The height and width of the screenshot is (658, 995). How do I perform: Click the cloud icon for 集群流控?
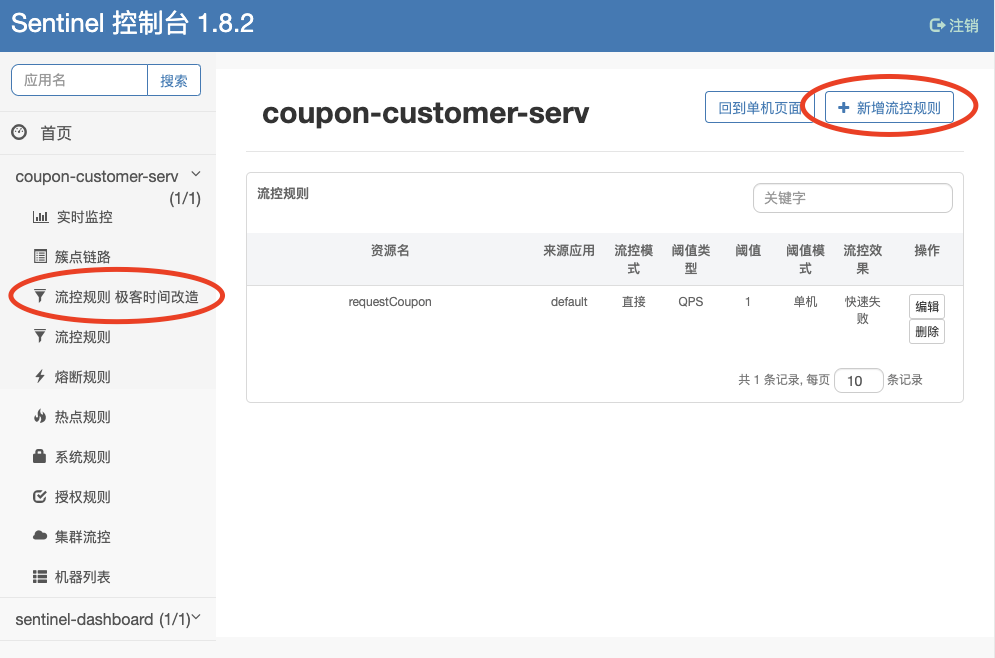(x=40, y=537)
